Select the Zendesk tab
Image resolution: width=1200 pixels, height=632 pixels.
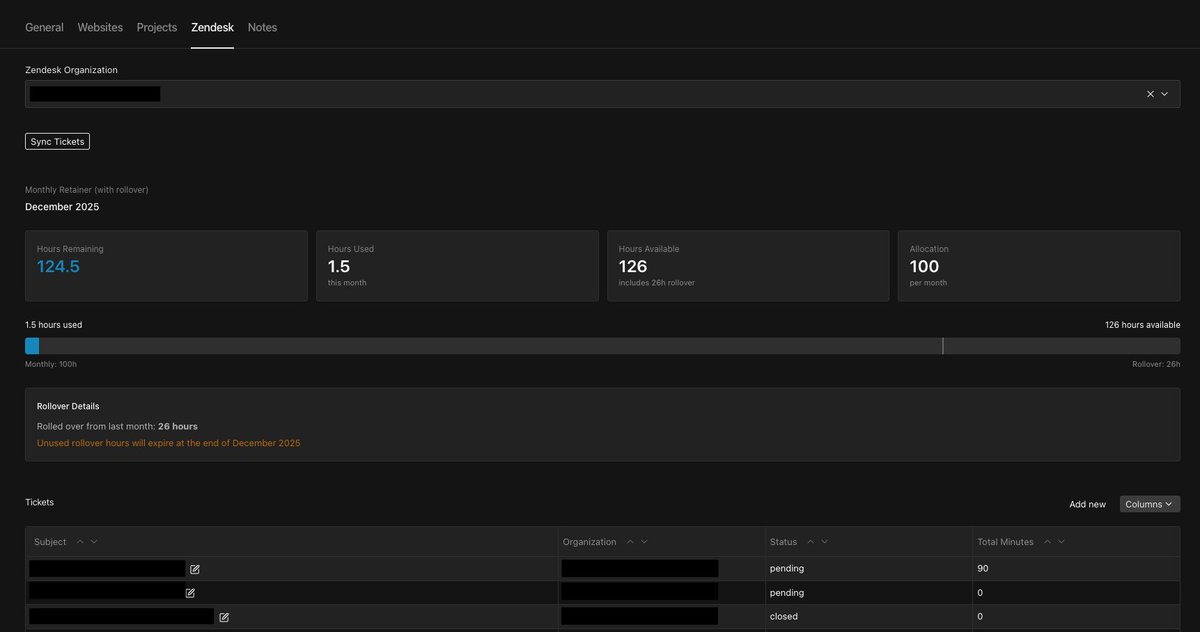tap(212, 27)
